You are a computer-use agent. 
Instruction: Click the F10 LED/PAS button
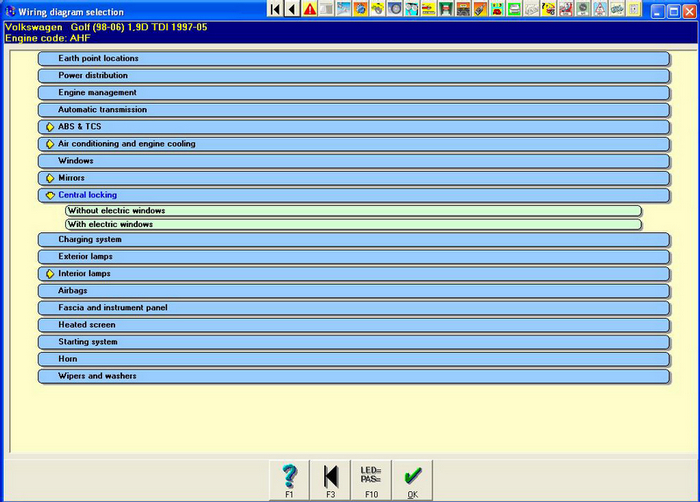click(371, 479)
